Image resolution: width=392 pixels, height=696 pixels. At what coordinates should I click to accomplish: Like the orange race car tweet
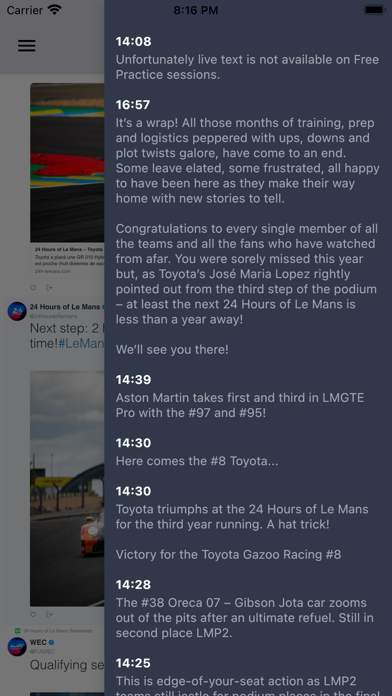pos(33,614)
